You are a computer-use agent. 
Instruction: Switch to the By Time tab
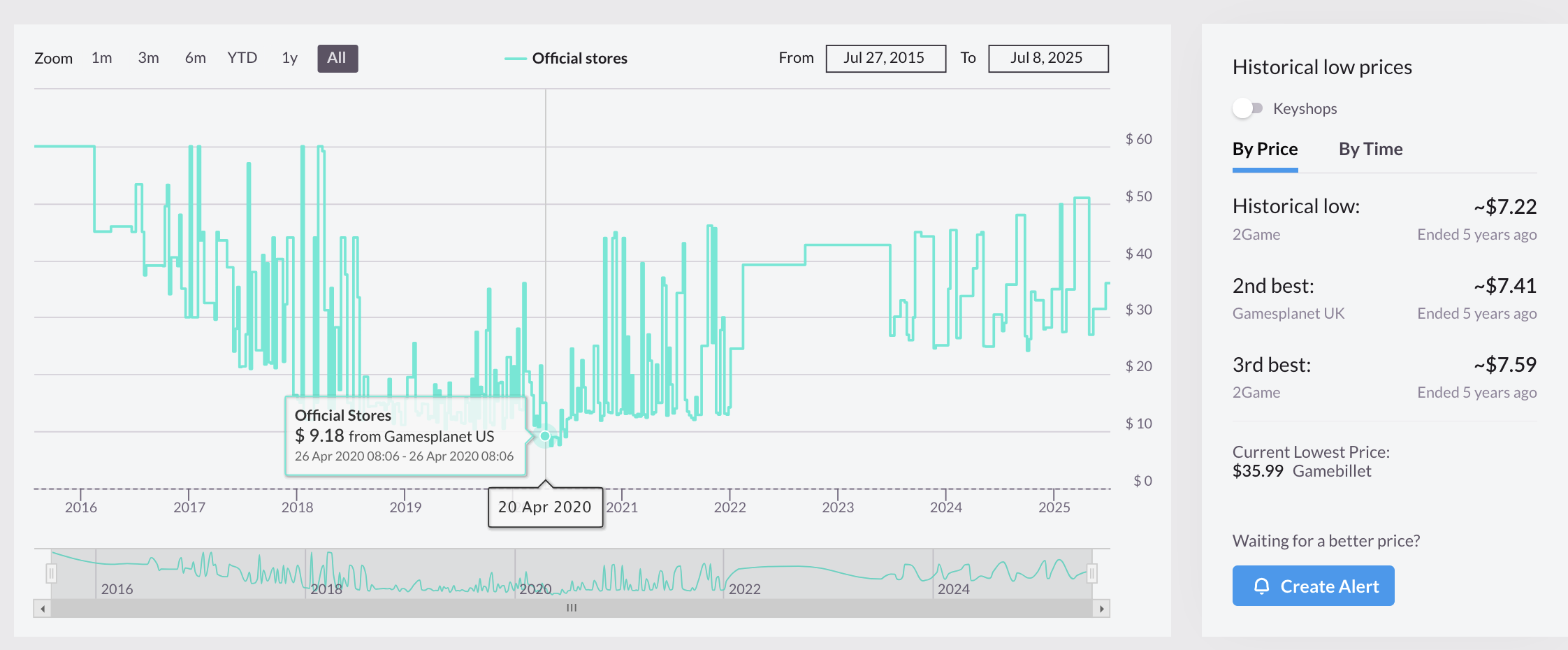coord(1370,150)
